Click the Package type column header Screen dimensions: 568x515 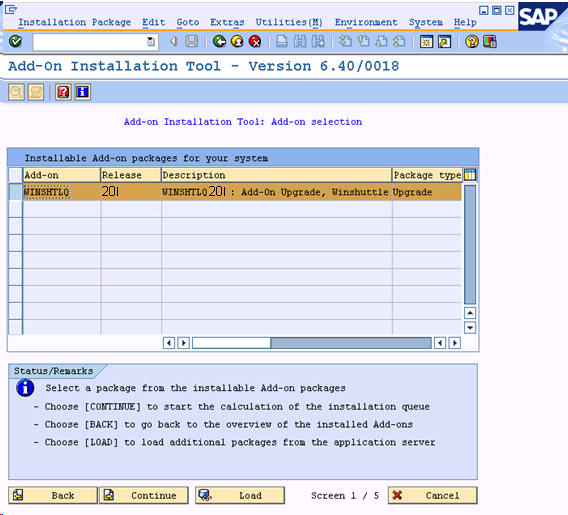[x=427, y=175]
